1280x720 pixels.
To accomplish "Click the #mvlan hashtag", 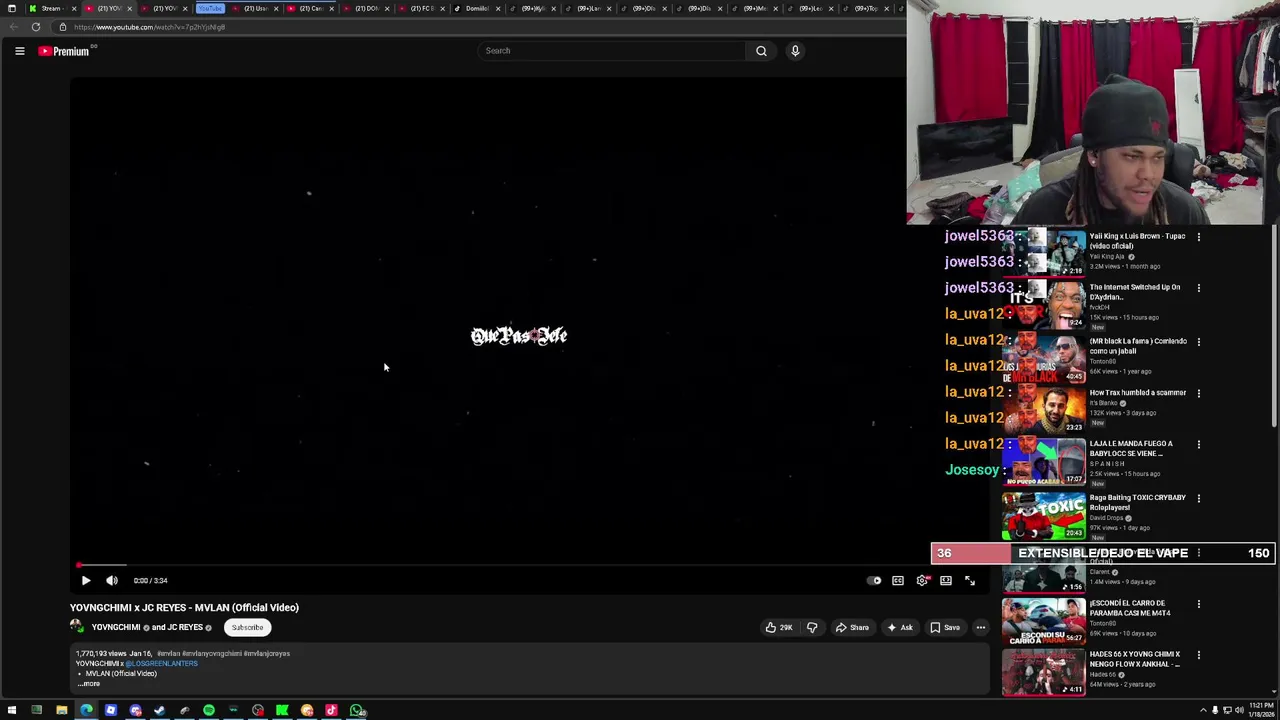I will pyautogui.click(x=167, y=654).
